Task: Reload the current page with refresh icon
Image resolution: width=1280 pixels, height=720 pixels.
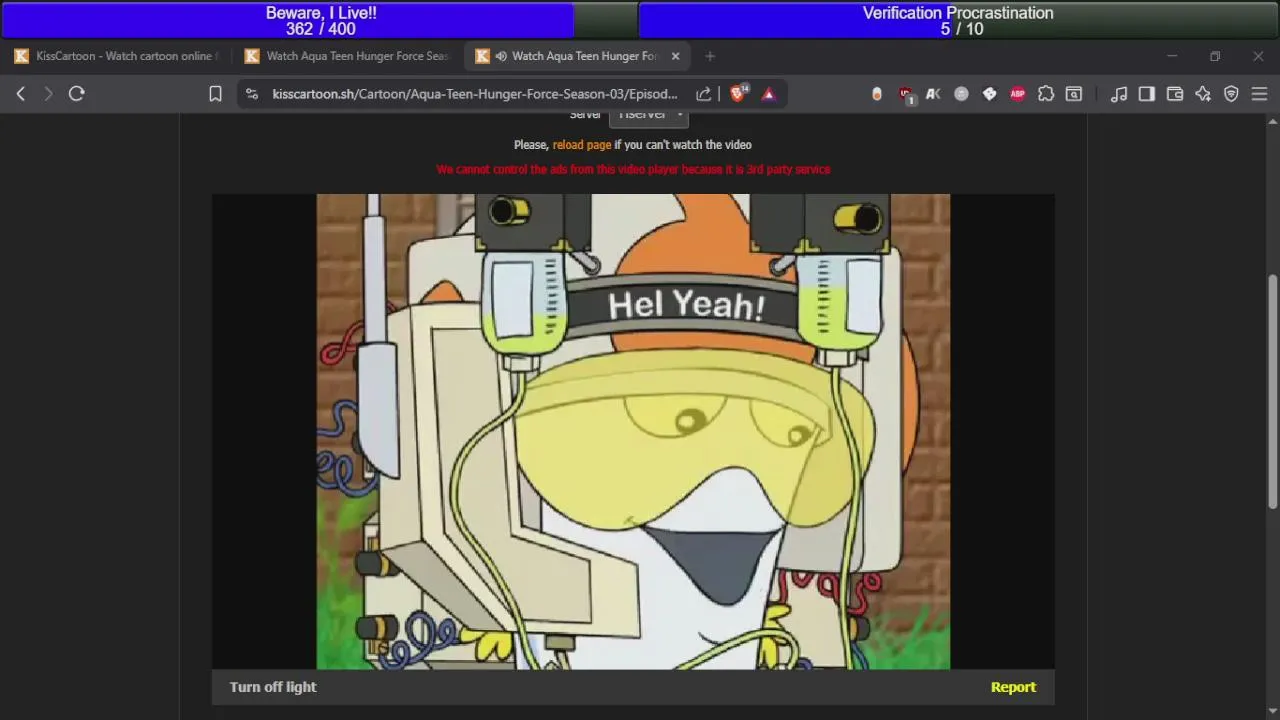Action: 76,94
